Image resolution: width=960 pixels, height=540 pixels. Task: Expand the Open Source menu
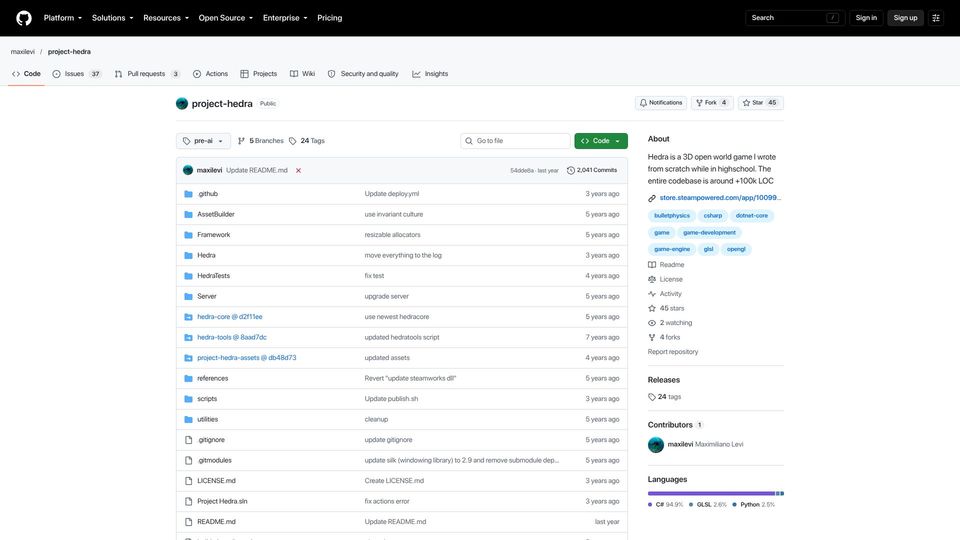tap(225, 18)
